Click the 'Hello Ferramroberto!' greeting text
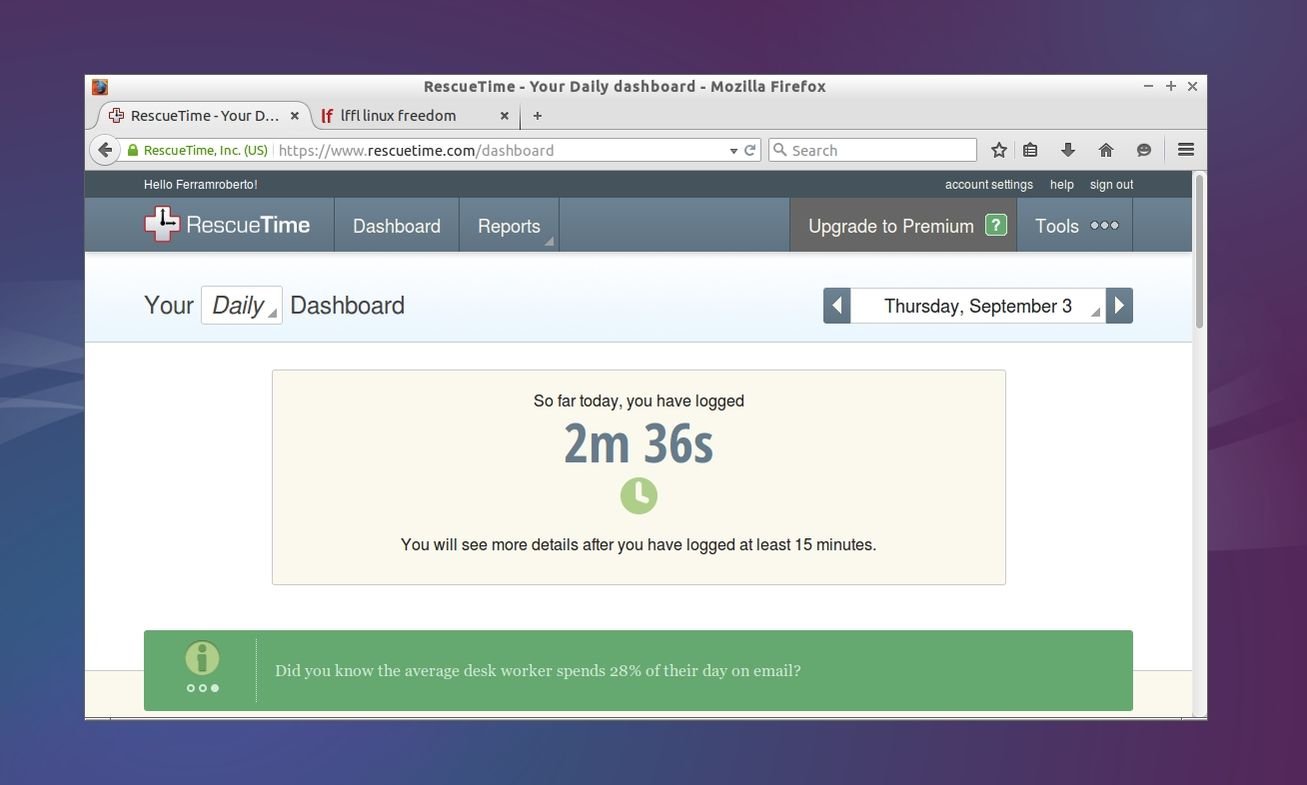This screenshot has width=1307, height=785. tap(200, 184)
